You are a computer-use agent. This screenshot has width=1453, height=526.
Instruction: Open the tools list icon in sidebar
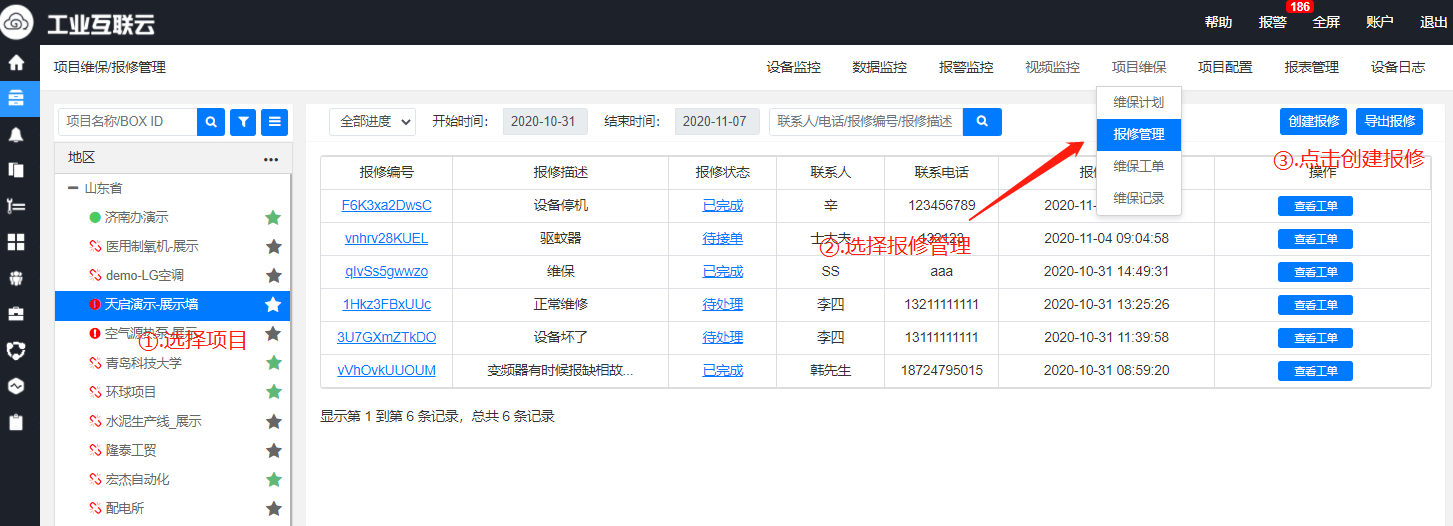click(16, 206)
